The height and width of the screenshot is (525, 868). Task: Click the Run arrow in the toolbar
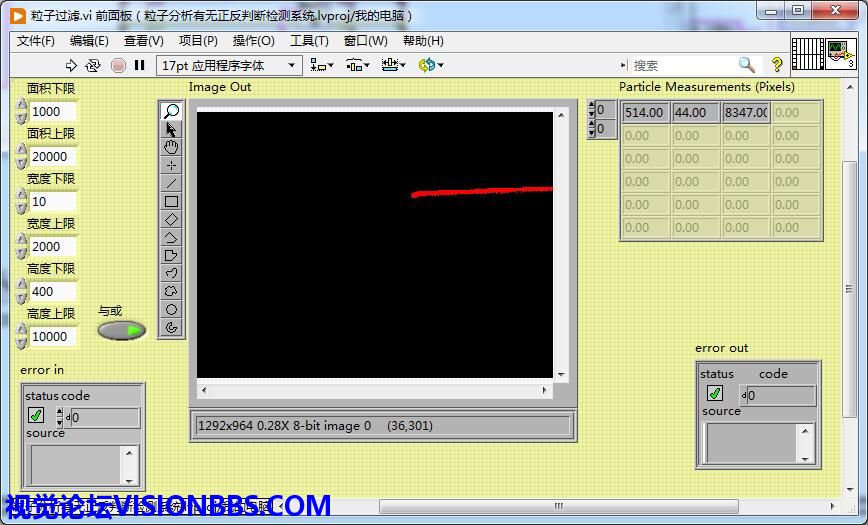coord(71,65)
